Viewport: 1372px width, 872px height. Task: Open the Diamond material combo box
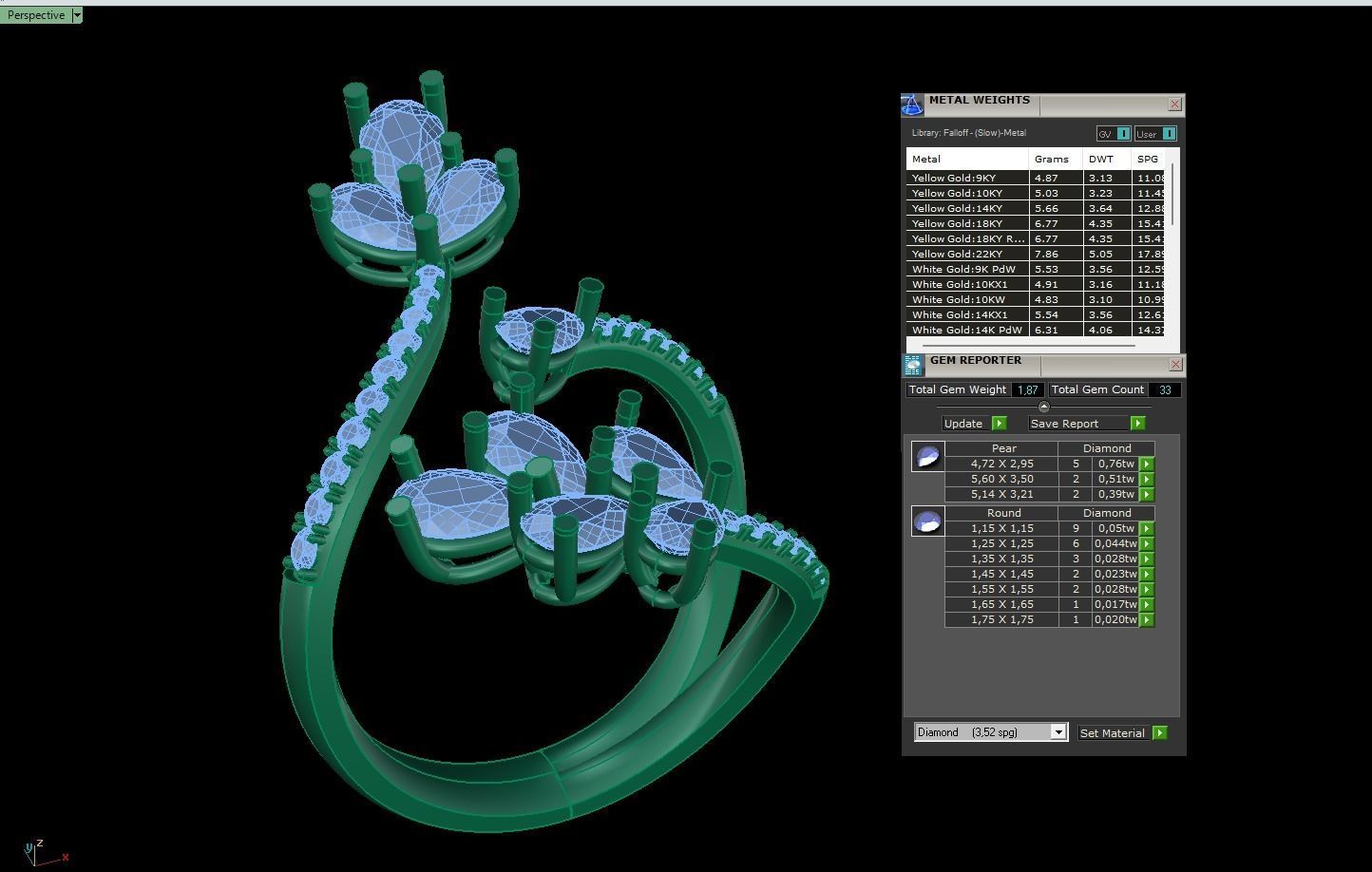click(x=991, y=732)
